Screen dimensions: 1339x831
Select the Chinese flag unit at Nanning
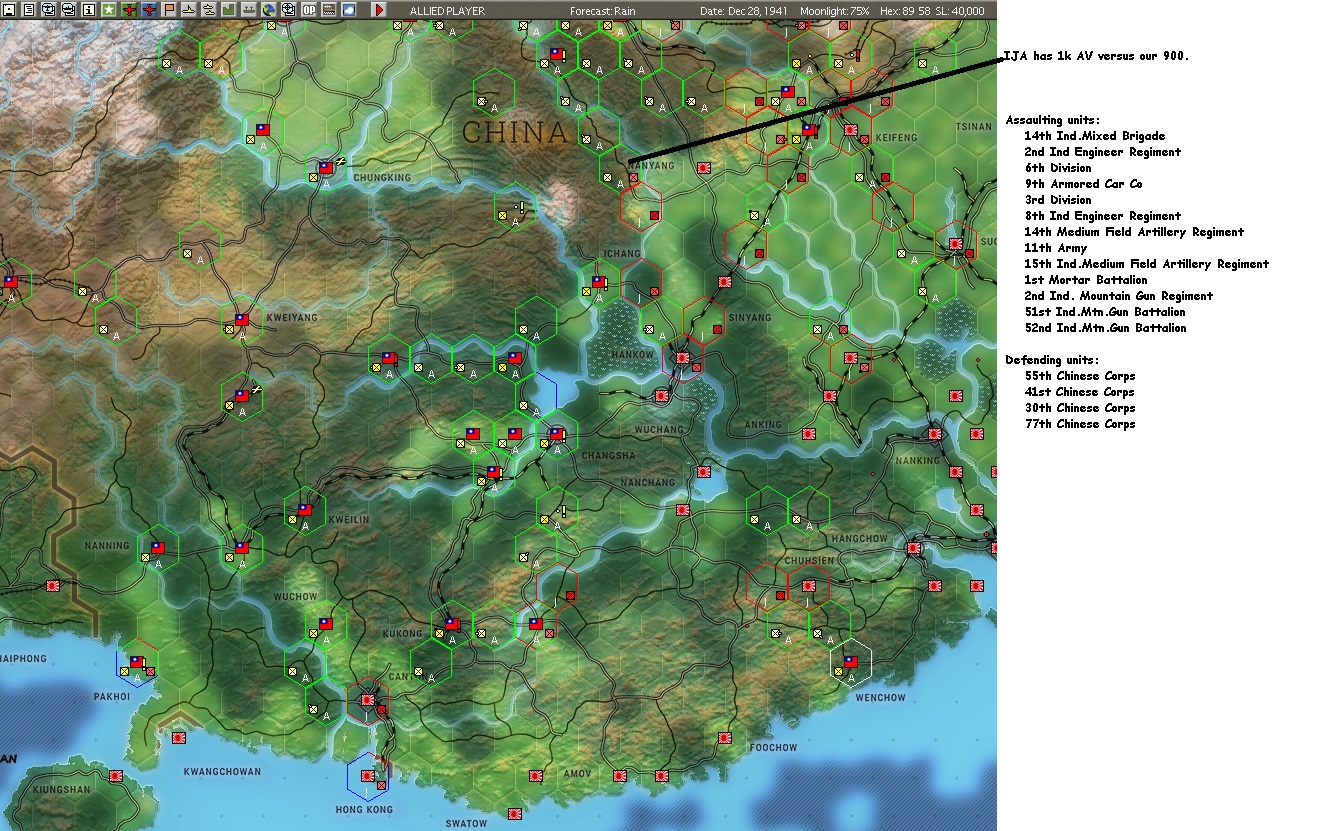pos(157,548)
